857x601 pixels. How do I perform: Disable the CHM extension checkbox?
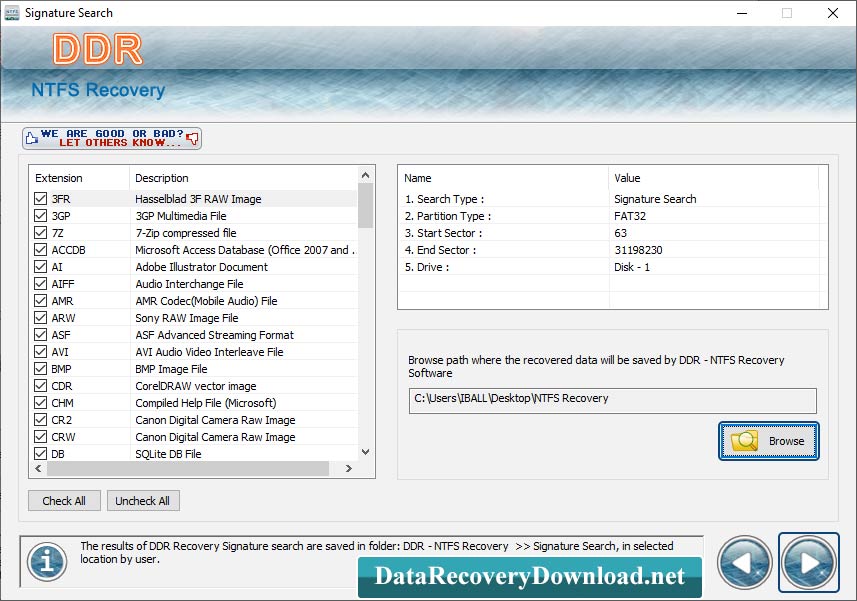tap(40, 403)
